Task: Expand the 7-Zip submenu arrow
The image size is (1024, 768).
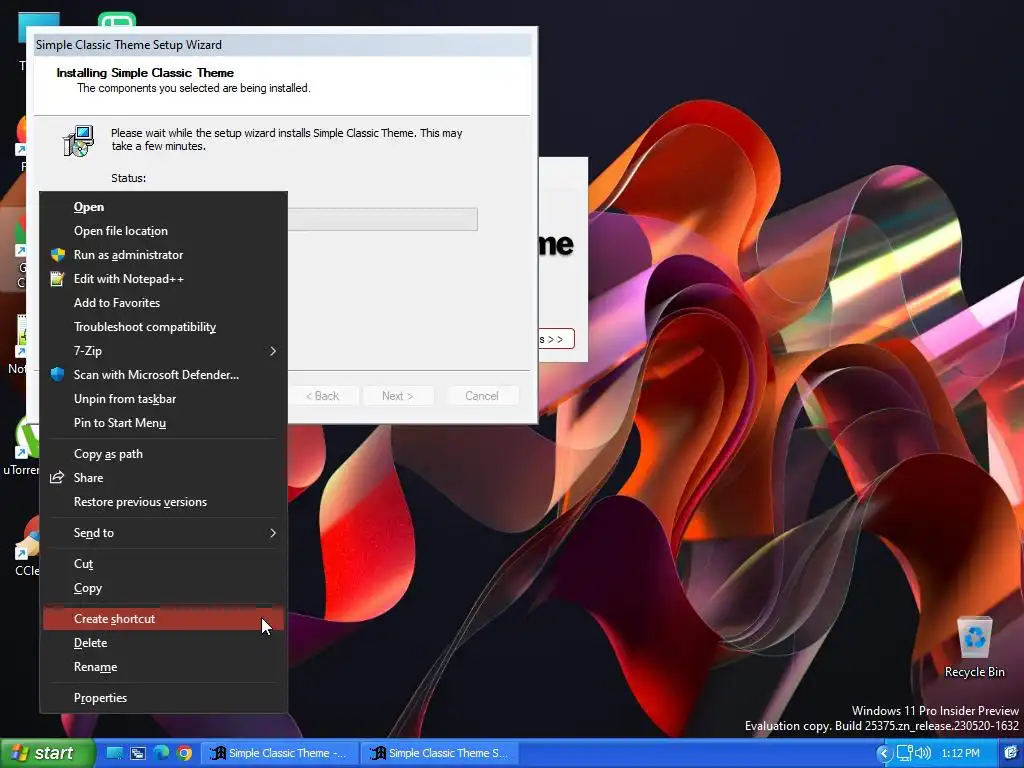Action: (x=273, y=351)
